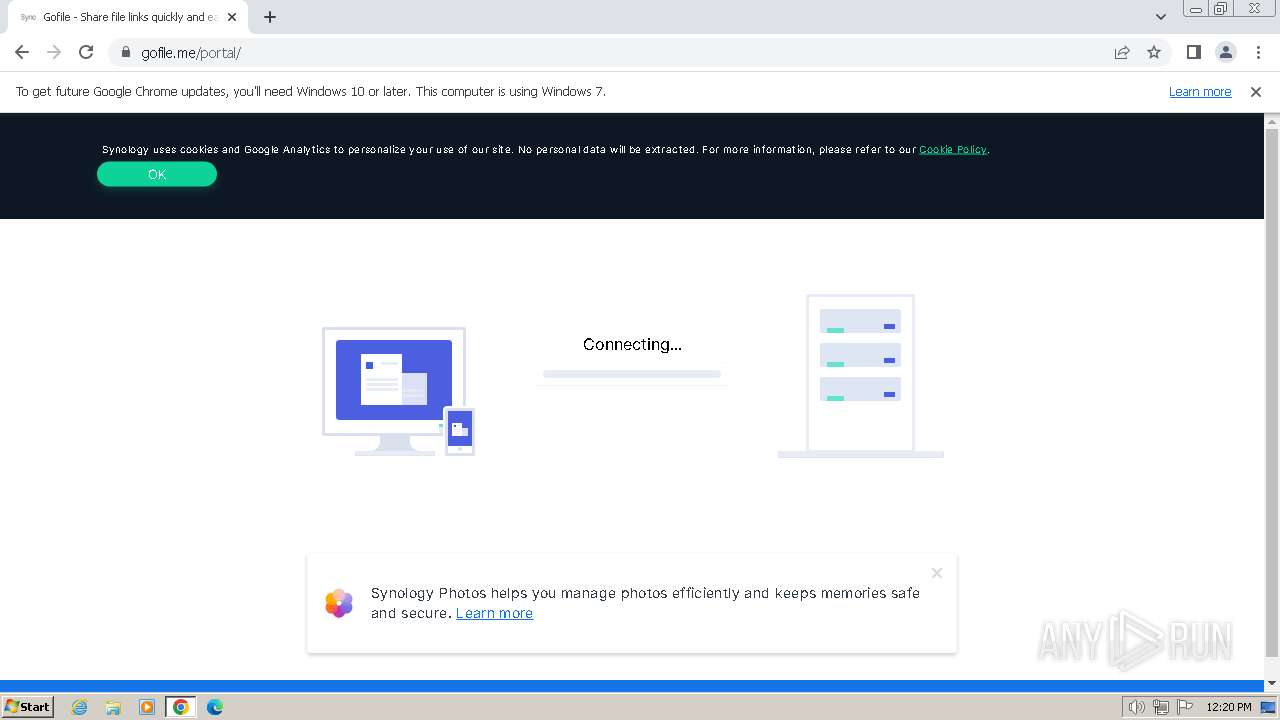
Task: Open File Explorer from taskbar
Action: 113,707
